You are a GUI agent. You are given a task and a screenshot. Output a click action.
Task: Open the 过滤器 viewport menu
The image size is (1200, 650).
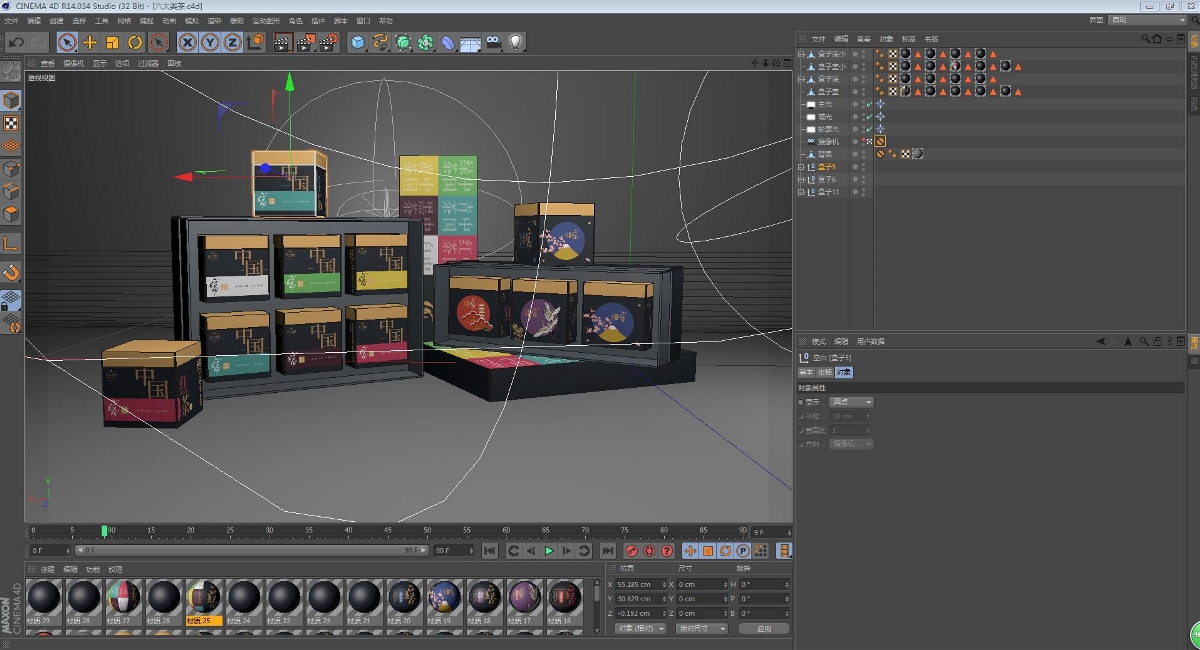(149, 63)
